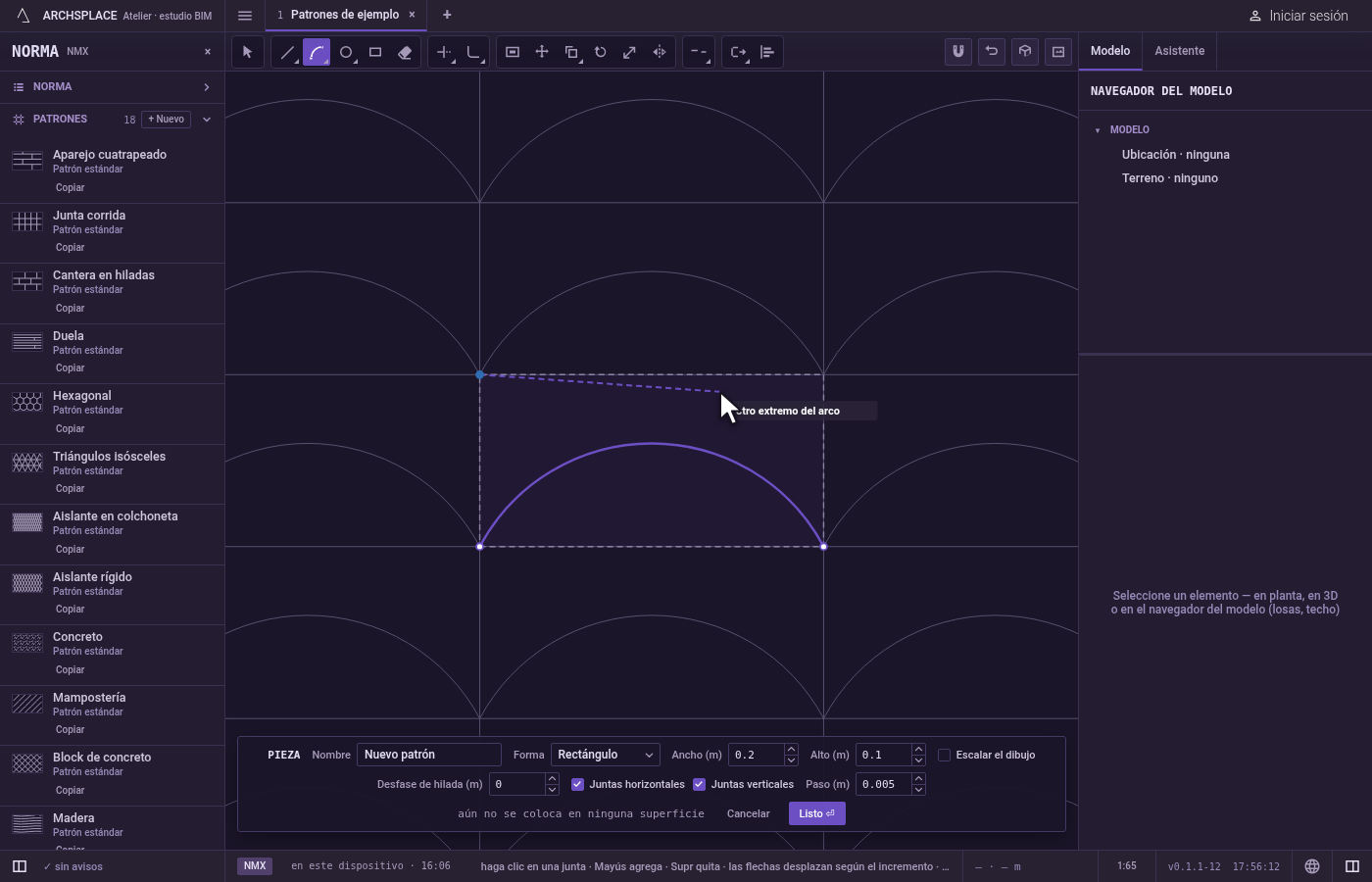The image size is (1372, 882).
Task: Switch to the Asistente tab
Action: (1180, 51)
